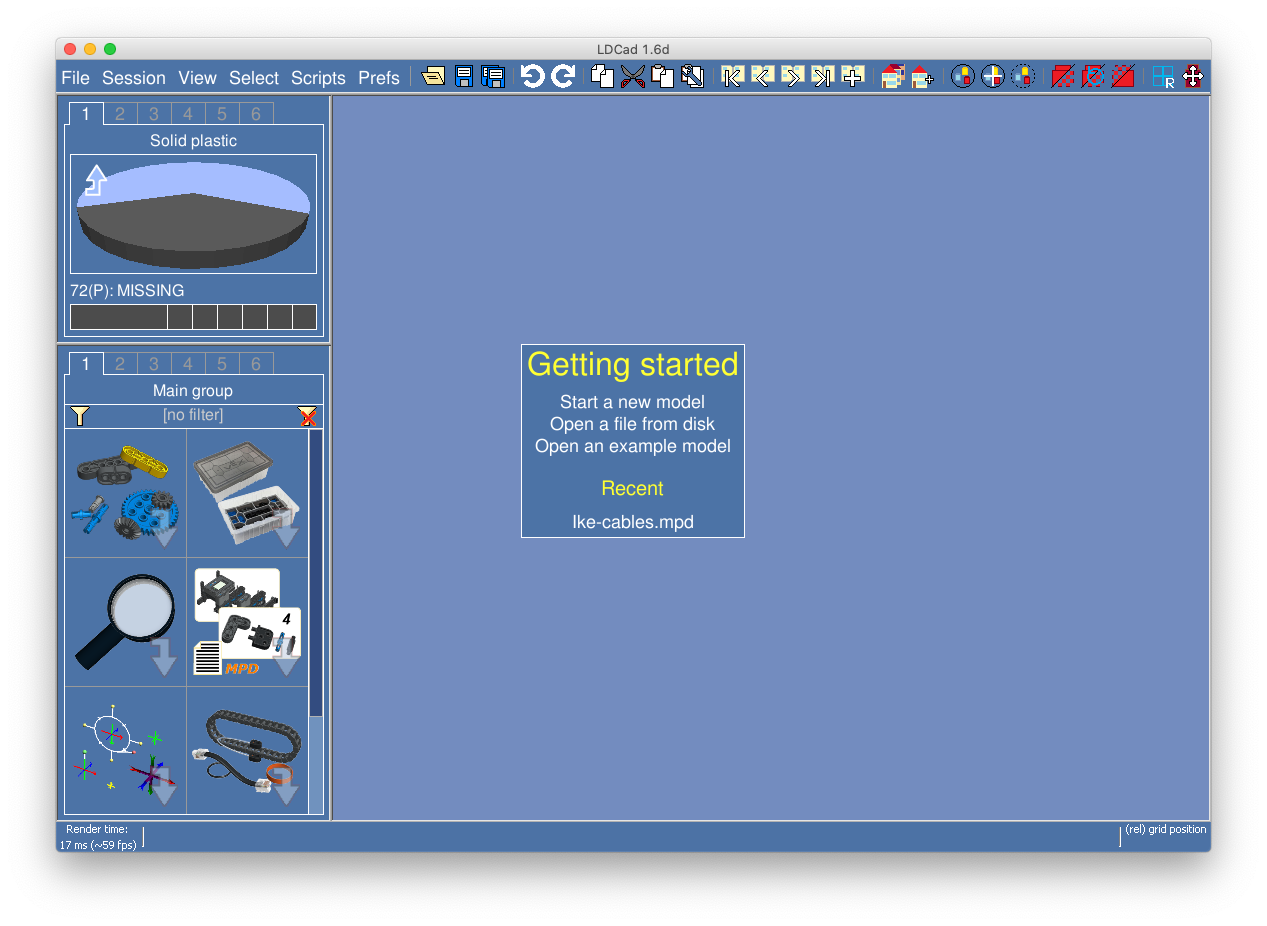Toggle the relative grid 'R' icon
The image size is (1267, 926).
1163,76
